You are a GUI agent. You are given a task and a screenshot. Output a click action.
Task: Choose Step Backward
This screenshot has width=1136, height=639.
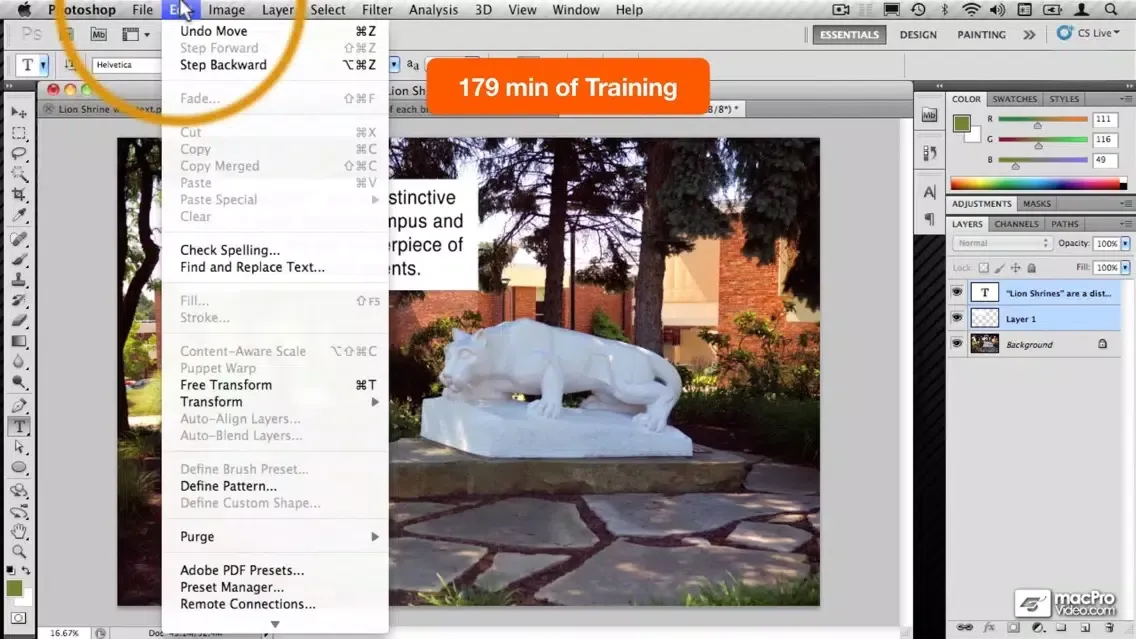tap(275, 65)
